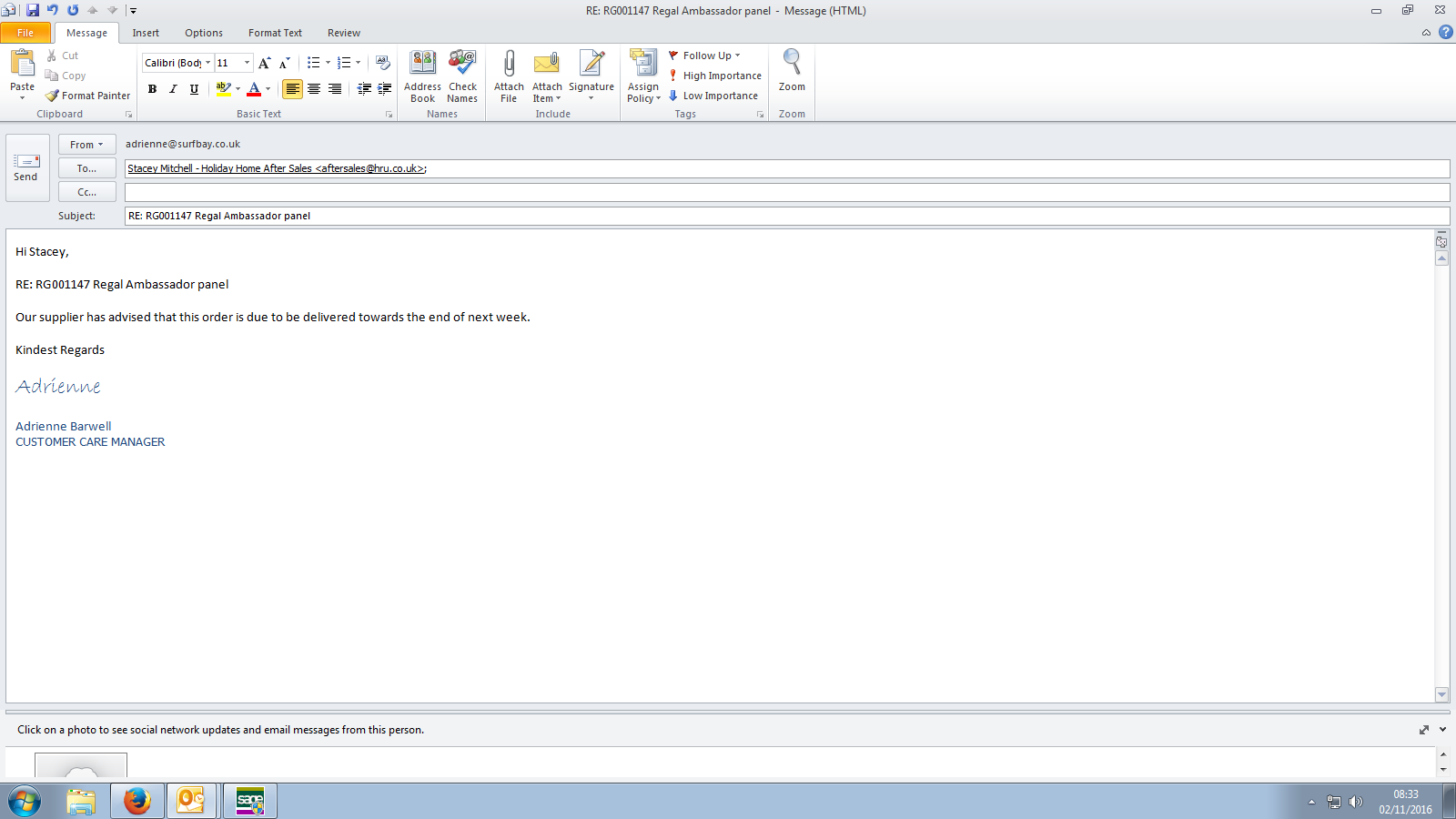Click the Stacey Mitchell recipient in the To field
This screenshot has width=1456, height=819.
pos(276,168)
